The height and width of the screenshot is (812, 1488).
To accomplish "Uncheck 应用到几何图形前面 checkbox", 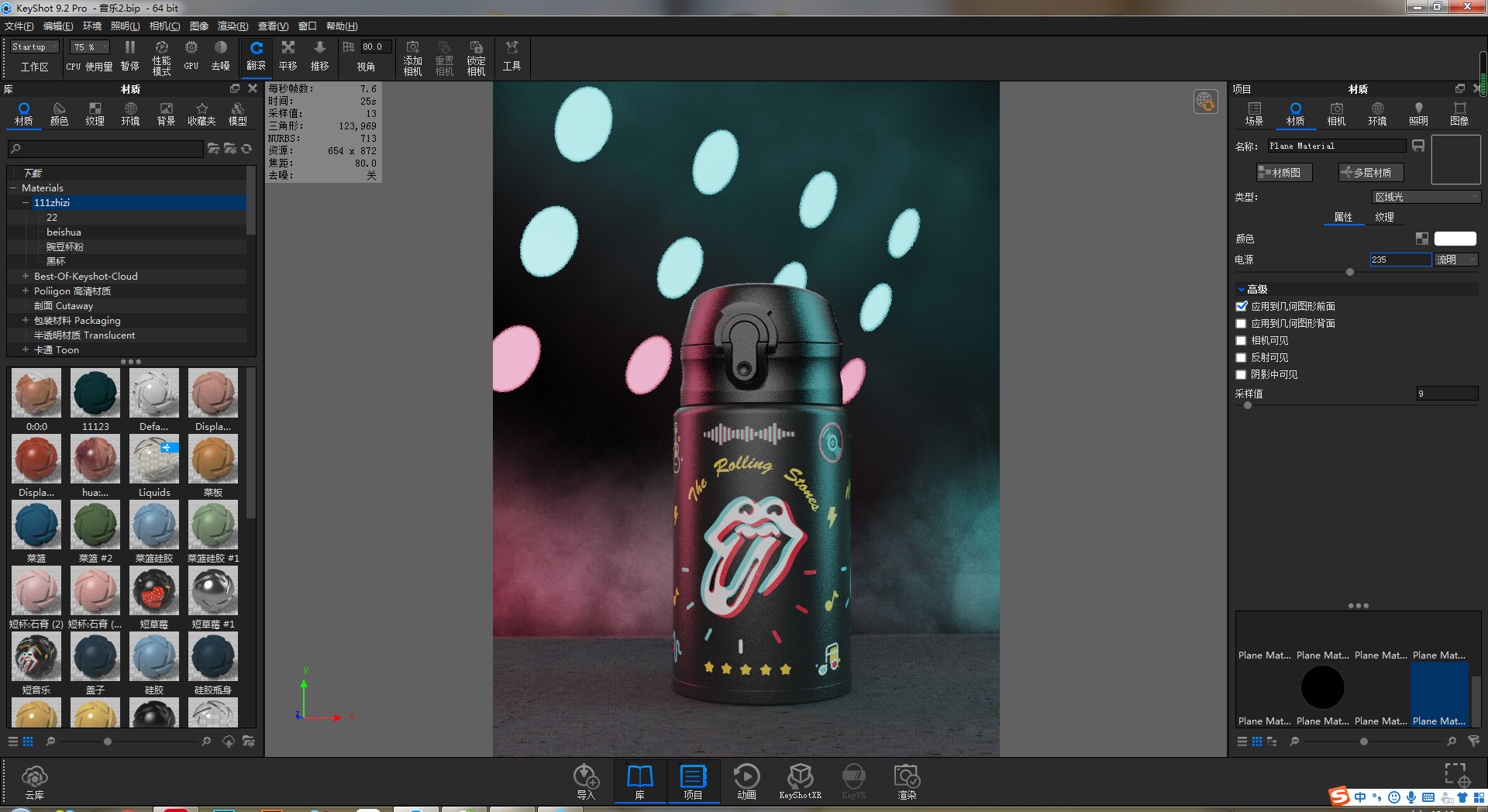I will [1241, 306].
